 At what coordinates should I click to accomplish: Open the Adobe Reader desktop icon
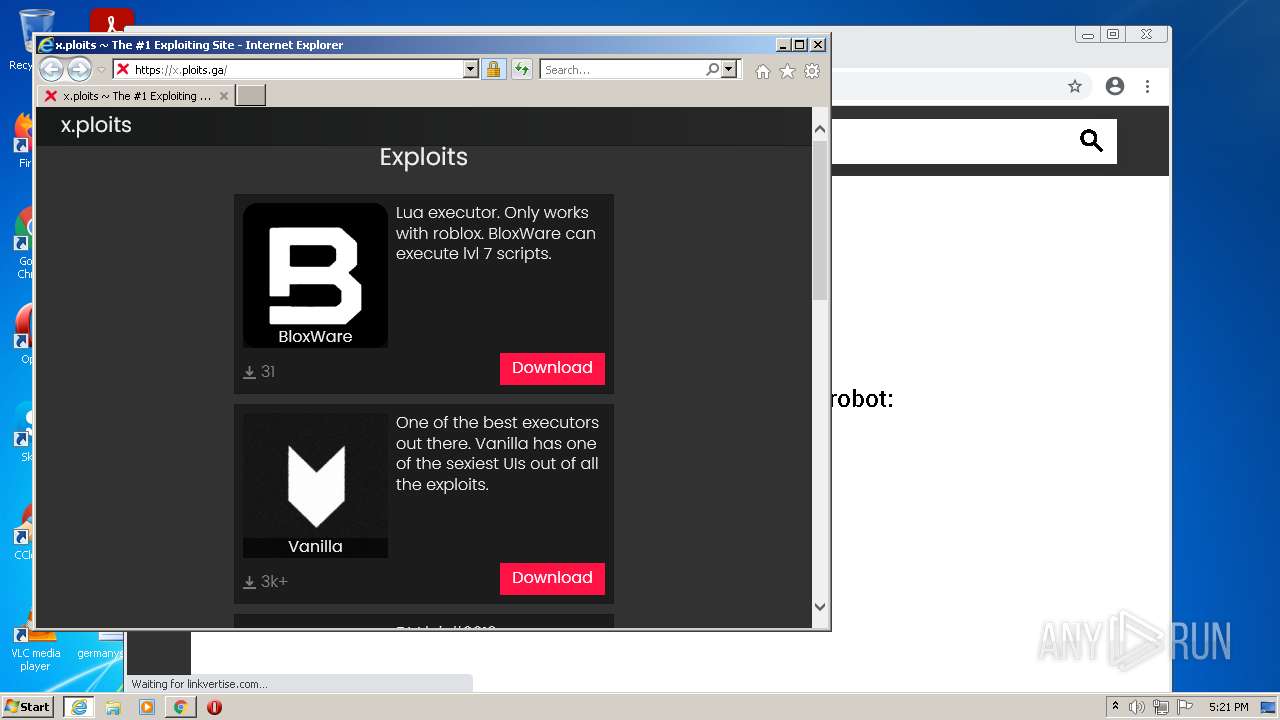click(x=111, y=20)
